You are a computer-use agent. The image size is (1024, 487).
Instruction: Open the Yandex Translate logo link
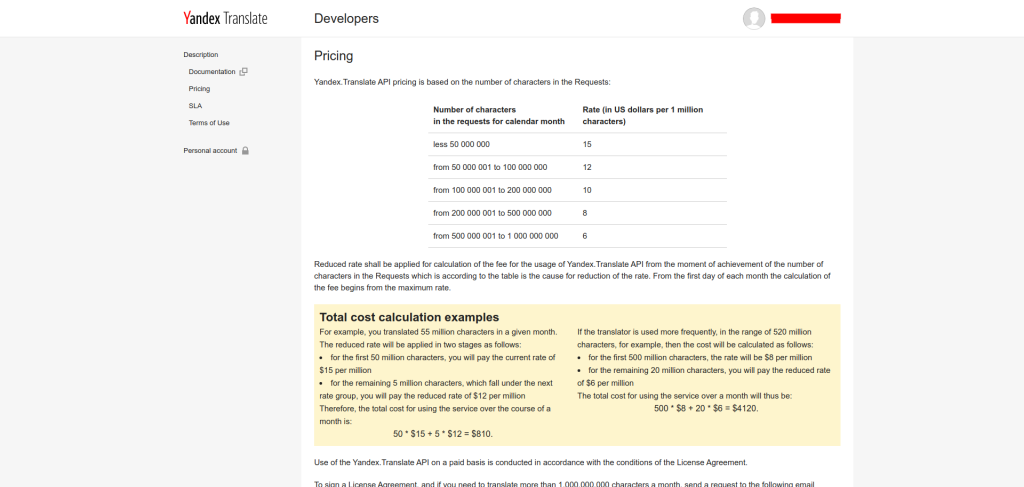click(225, 18)
